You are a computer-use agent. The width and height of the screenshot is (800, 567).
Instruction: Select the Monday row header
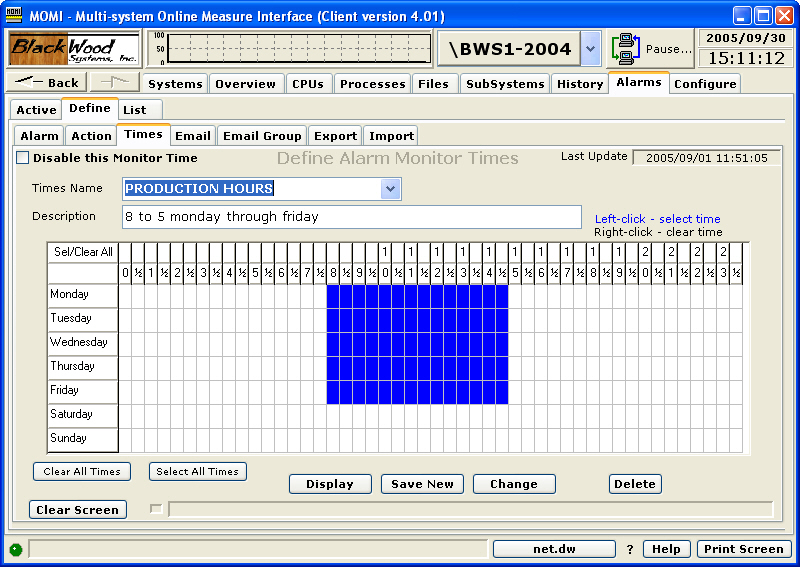tap(83, 295)
